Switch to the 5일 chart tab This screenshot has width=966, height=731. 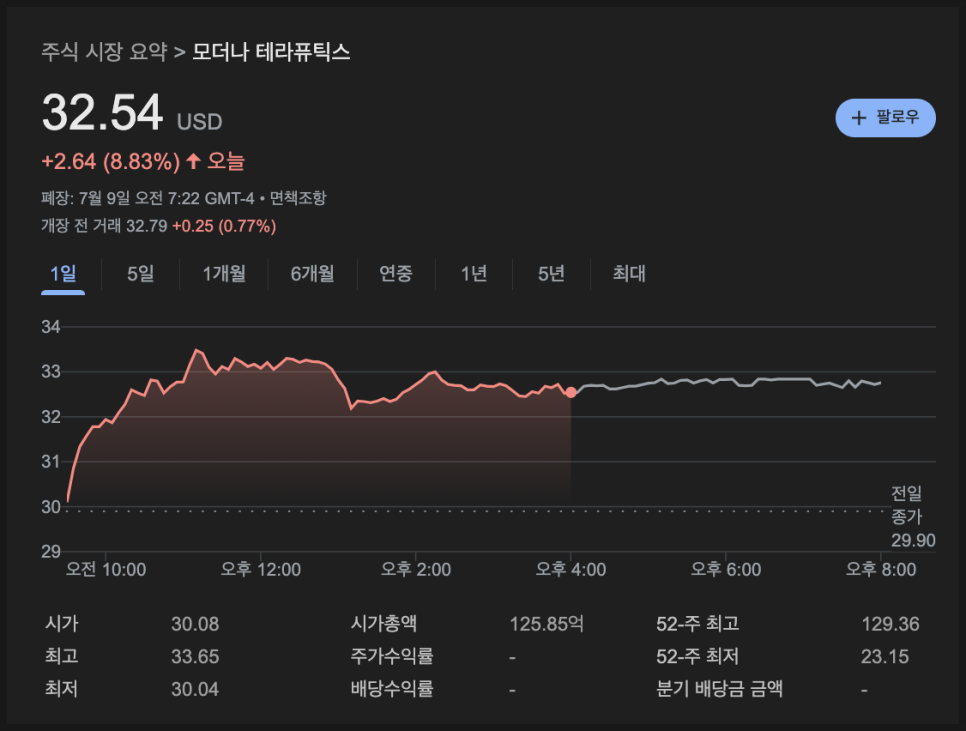point(140,273)
